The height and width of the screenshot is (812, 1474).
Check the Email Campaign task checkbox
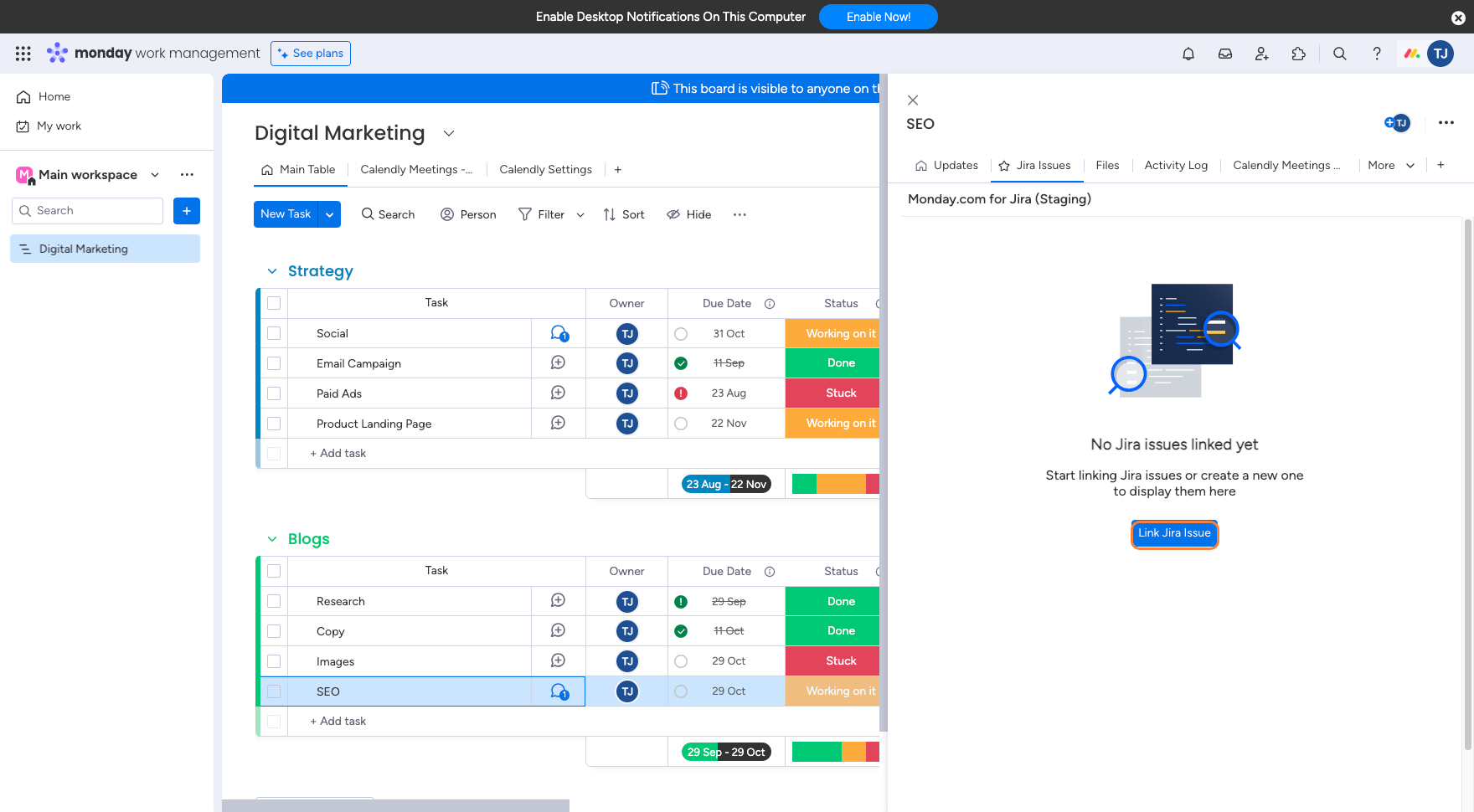click(x=274, y=363)
